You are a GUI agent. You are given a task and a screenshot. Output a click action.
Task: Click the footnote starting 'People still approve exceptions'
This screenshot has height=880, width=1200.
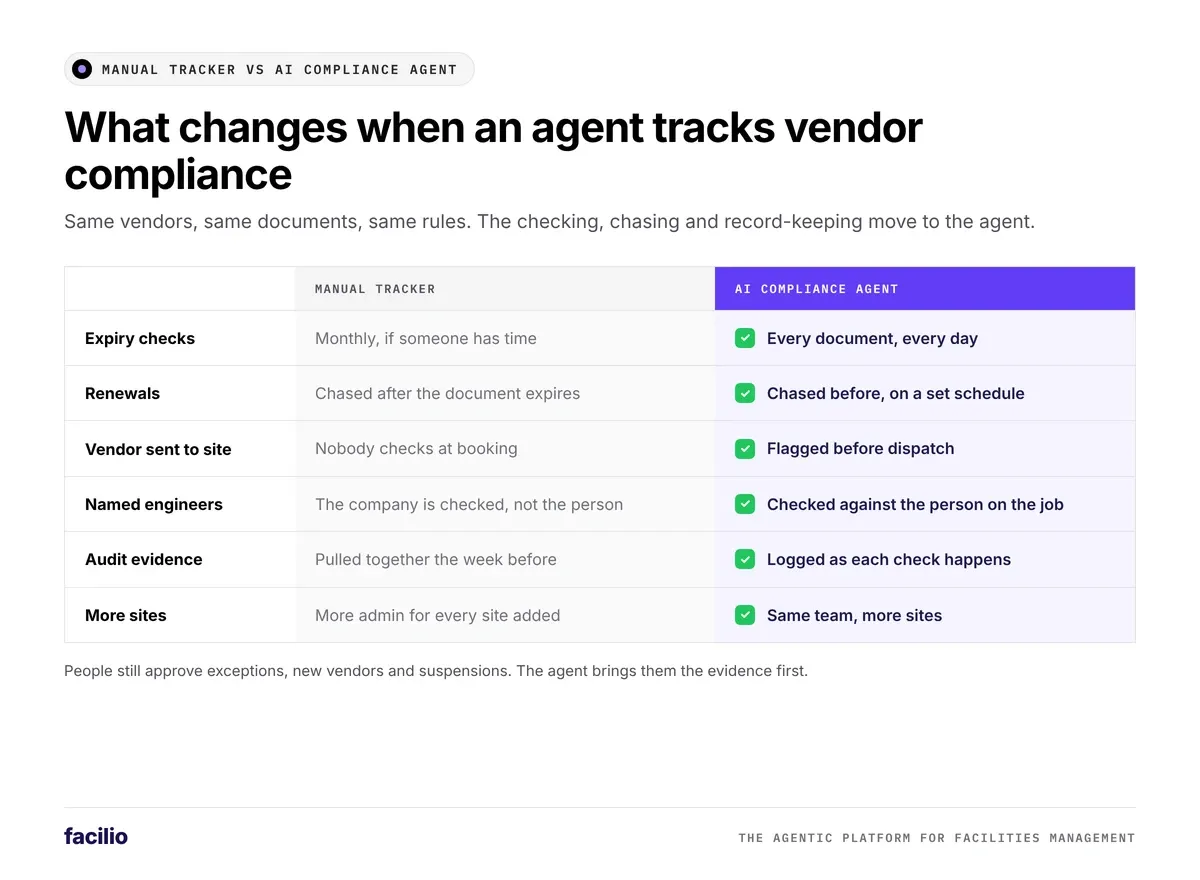[436, 671]
